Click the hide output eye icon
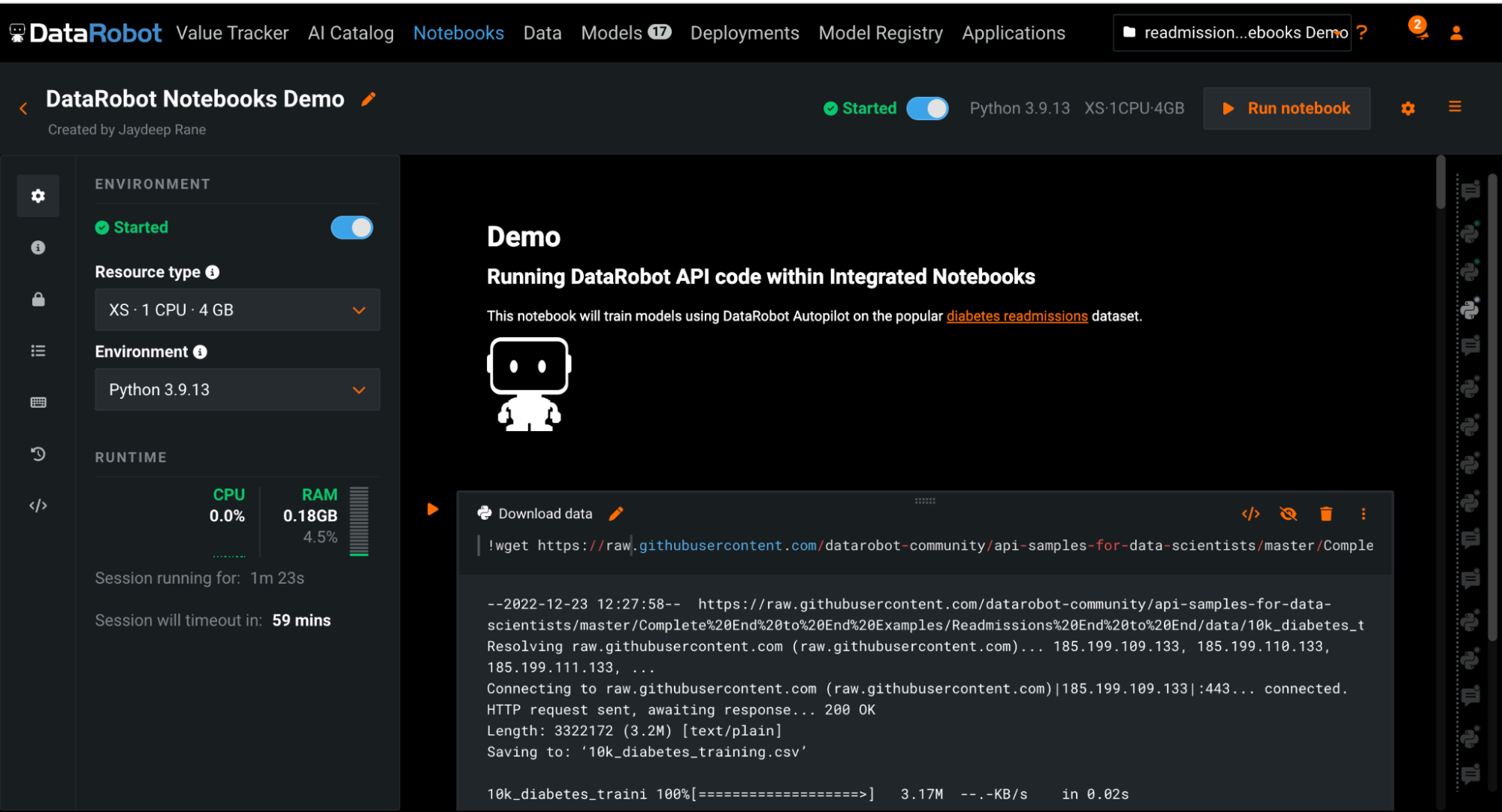 coord(1289,514)
